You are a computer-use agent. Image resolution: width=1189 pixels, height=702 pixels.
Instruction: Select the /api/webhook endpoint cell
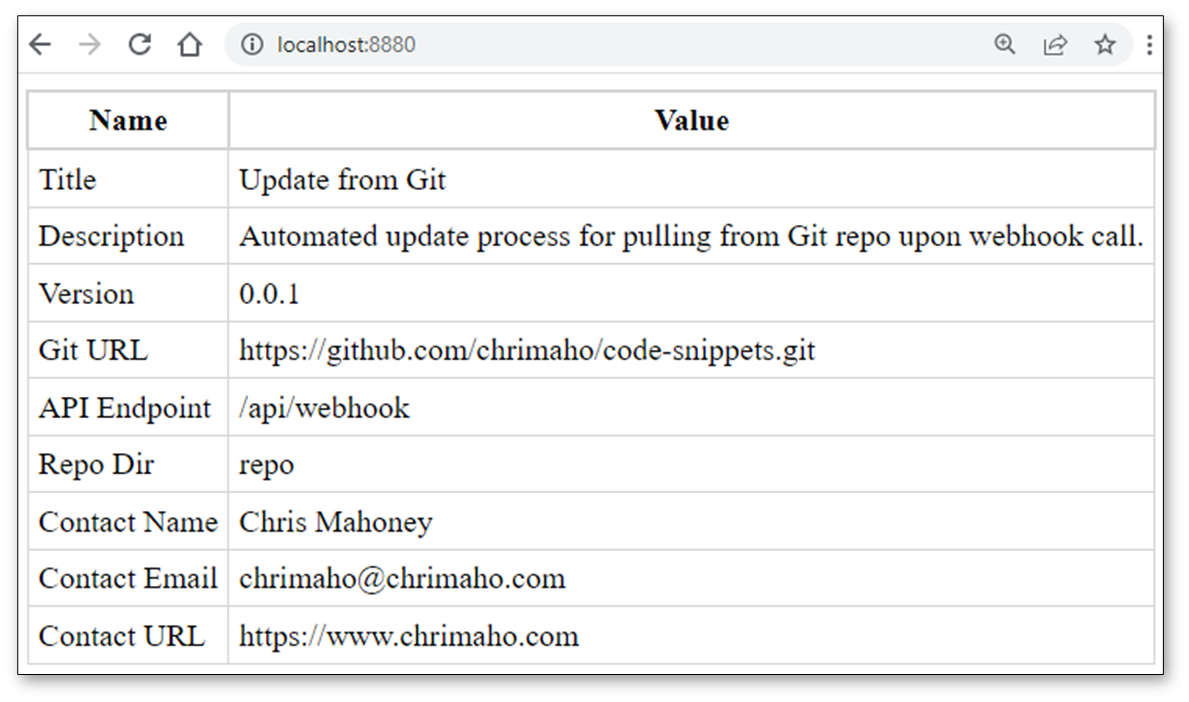click(x=692, y=408)
